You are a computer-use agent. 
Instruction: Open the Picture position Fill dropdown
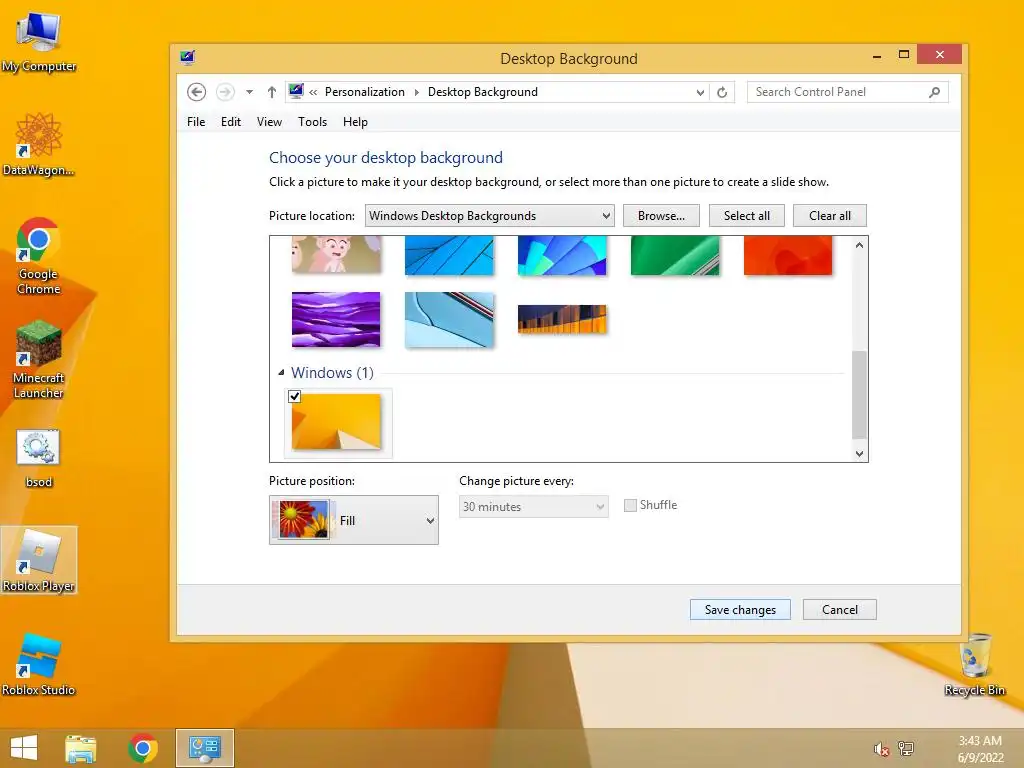tap(353, 520)
